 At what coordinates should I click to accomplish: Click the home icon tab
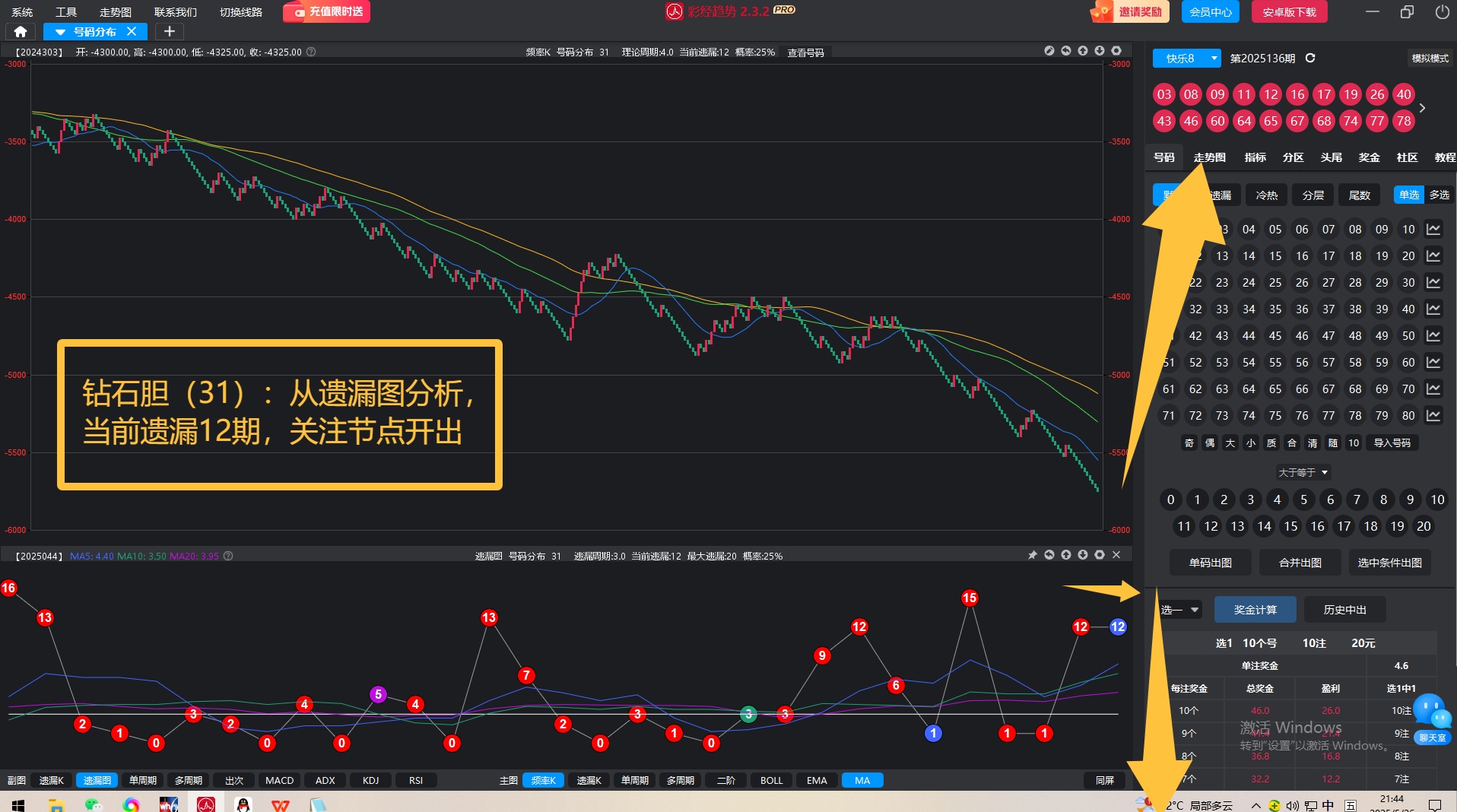point(21,31)
